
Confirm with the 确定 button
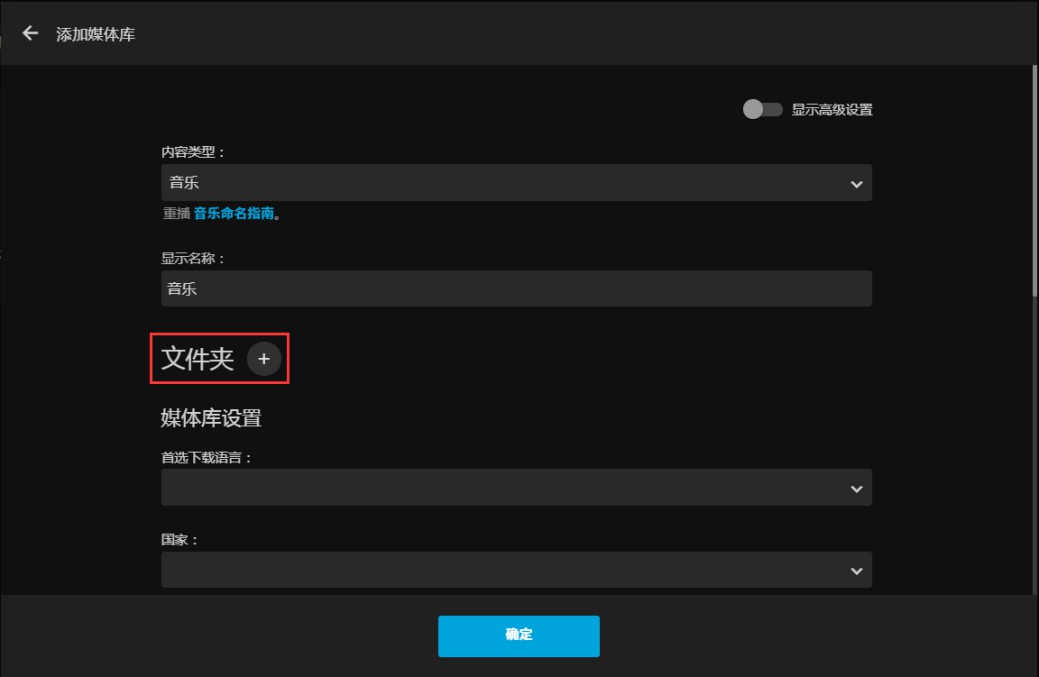pyautogui.click(x=519, y=636)
